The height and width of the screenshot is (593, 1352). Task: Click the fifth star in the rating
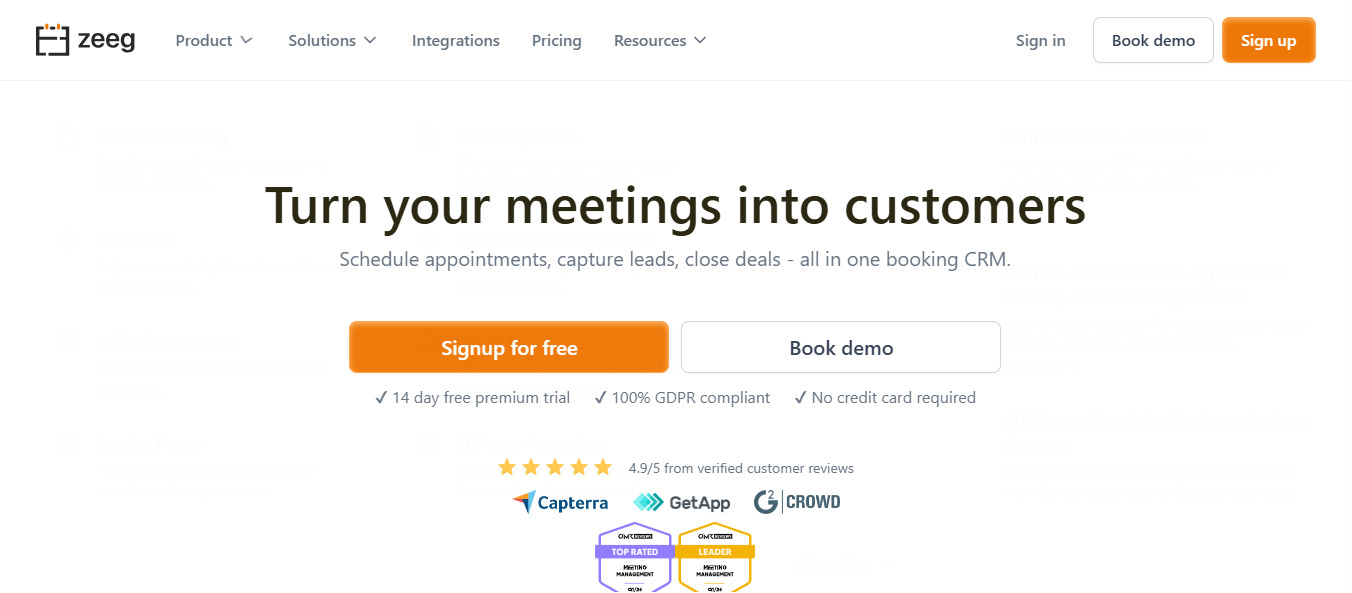pos(602,466)
